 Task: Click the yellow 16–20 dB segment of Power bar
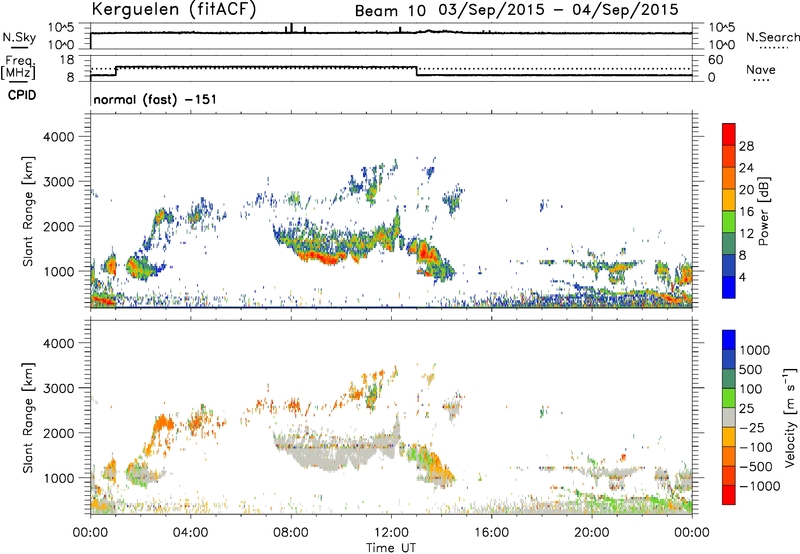729,200
